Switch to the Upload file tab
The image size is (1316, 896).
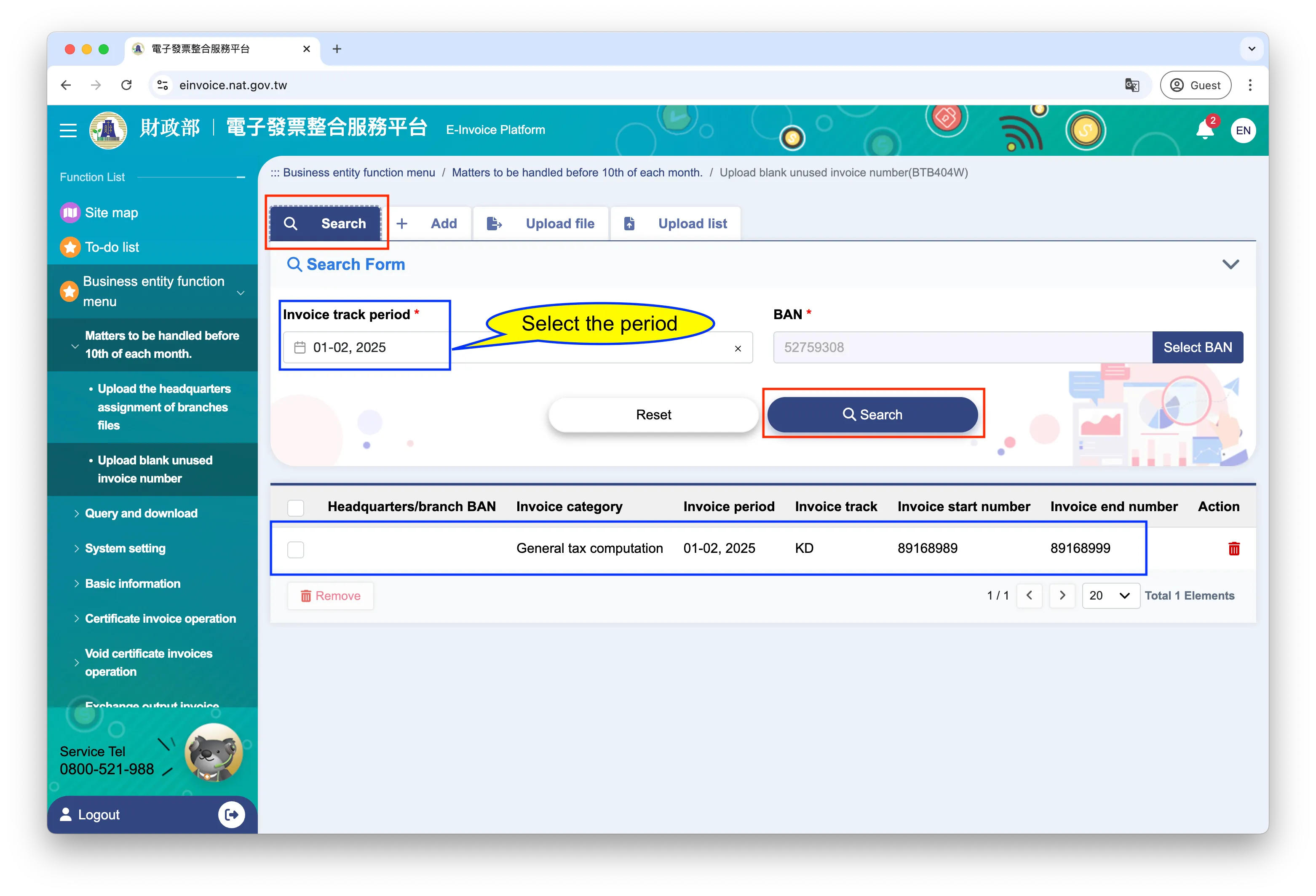click(541, 224)
